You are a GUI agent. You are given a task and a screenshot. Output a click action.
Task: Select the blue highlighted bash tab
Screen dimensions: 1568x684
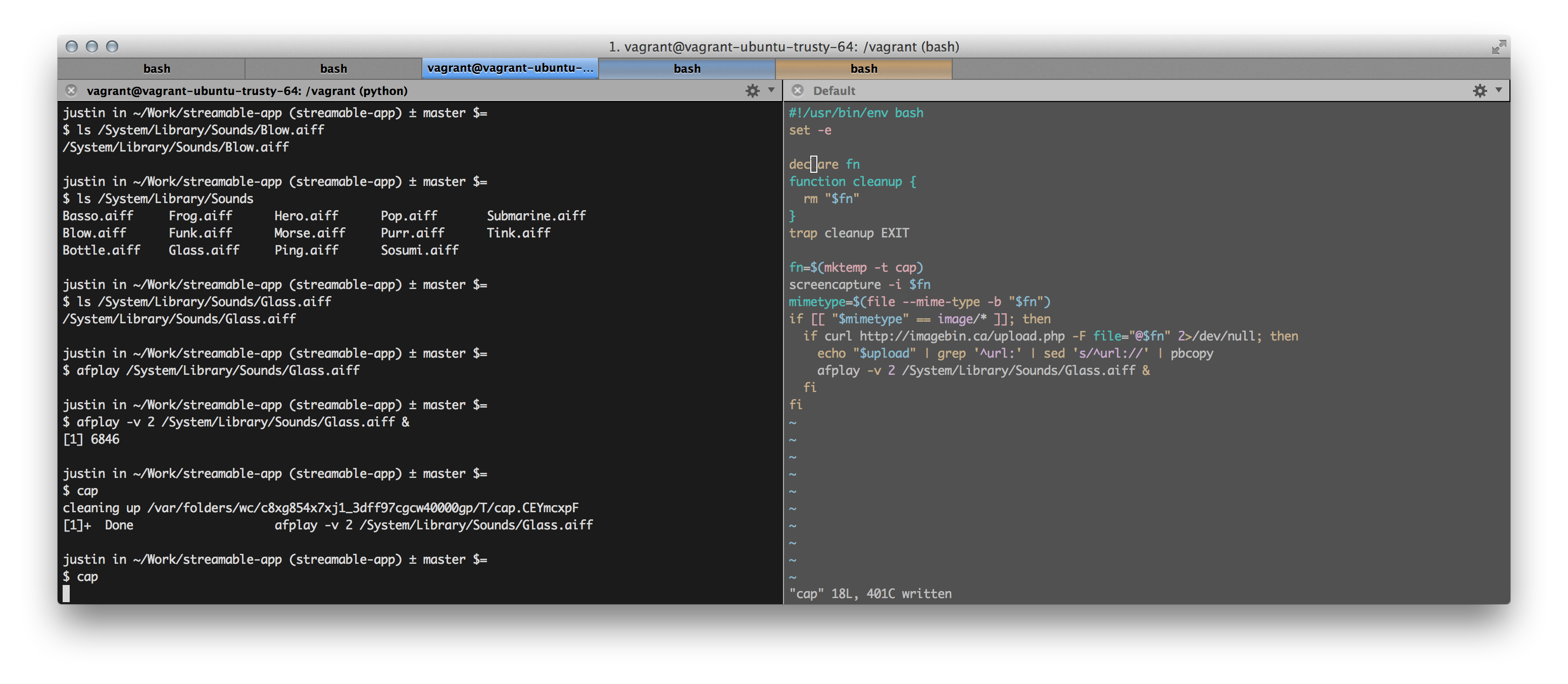pyautogui.click(x=687, y=69)
